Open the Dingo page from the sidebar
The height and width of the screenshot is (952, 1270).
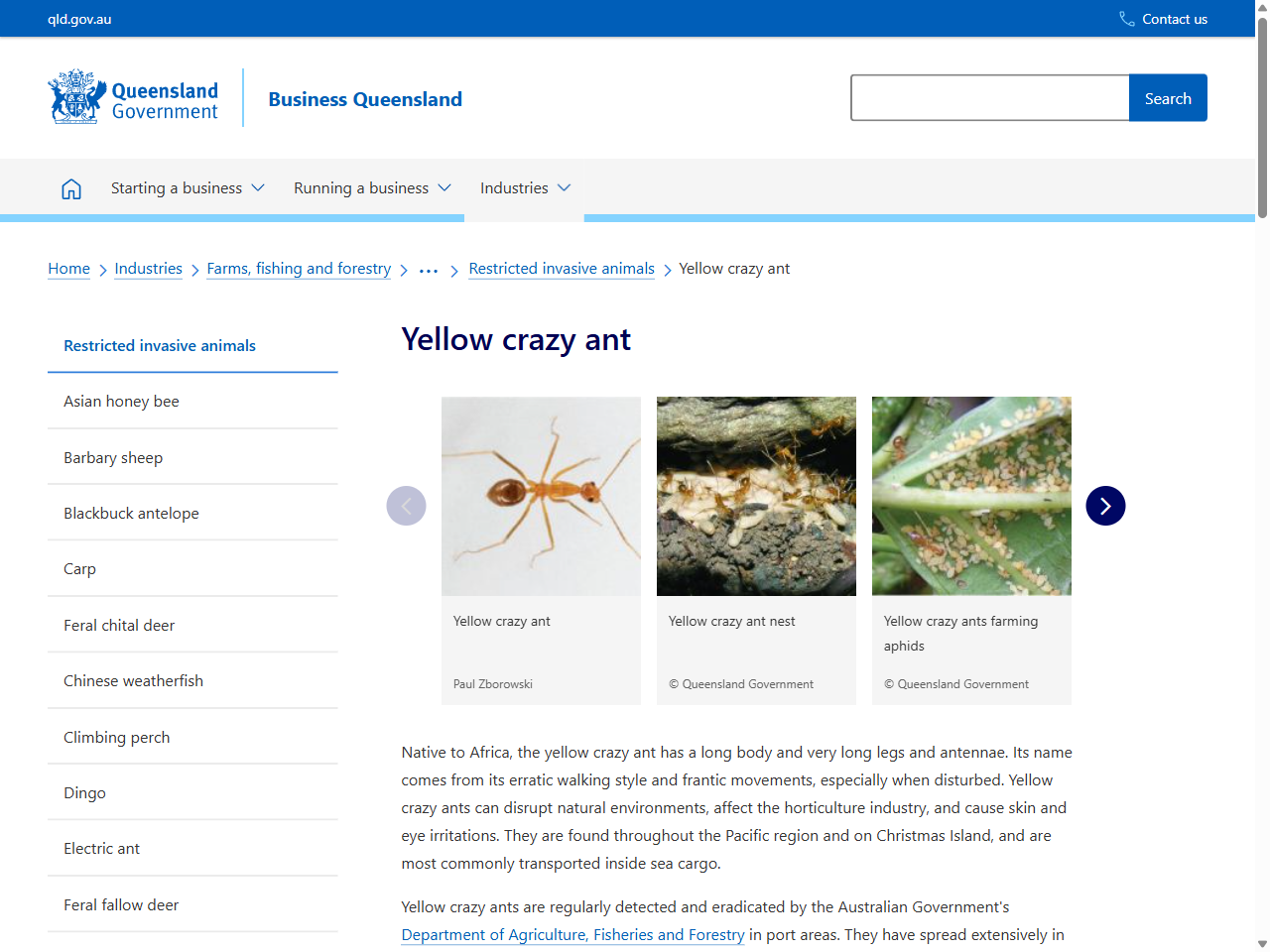(x=84, y=792)
